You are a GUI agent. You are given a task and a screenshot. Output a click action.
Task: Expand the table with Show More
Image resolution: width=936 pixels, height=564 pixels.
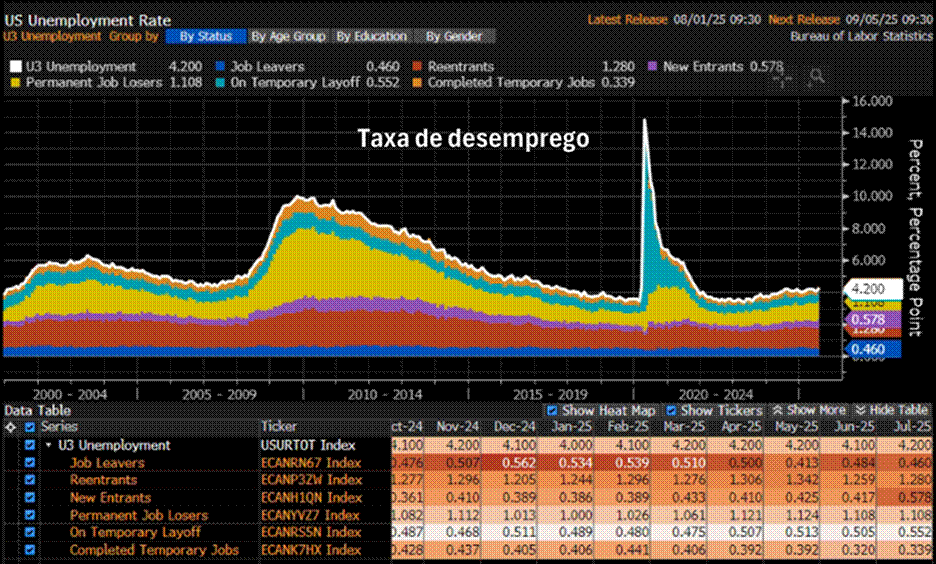[x=810, y=411]
